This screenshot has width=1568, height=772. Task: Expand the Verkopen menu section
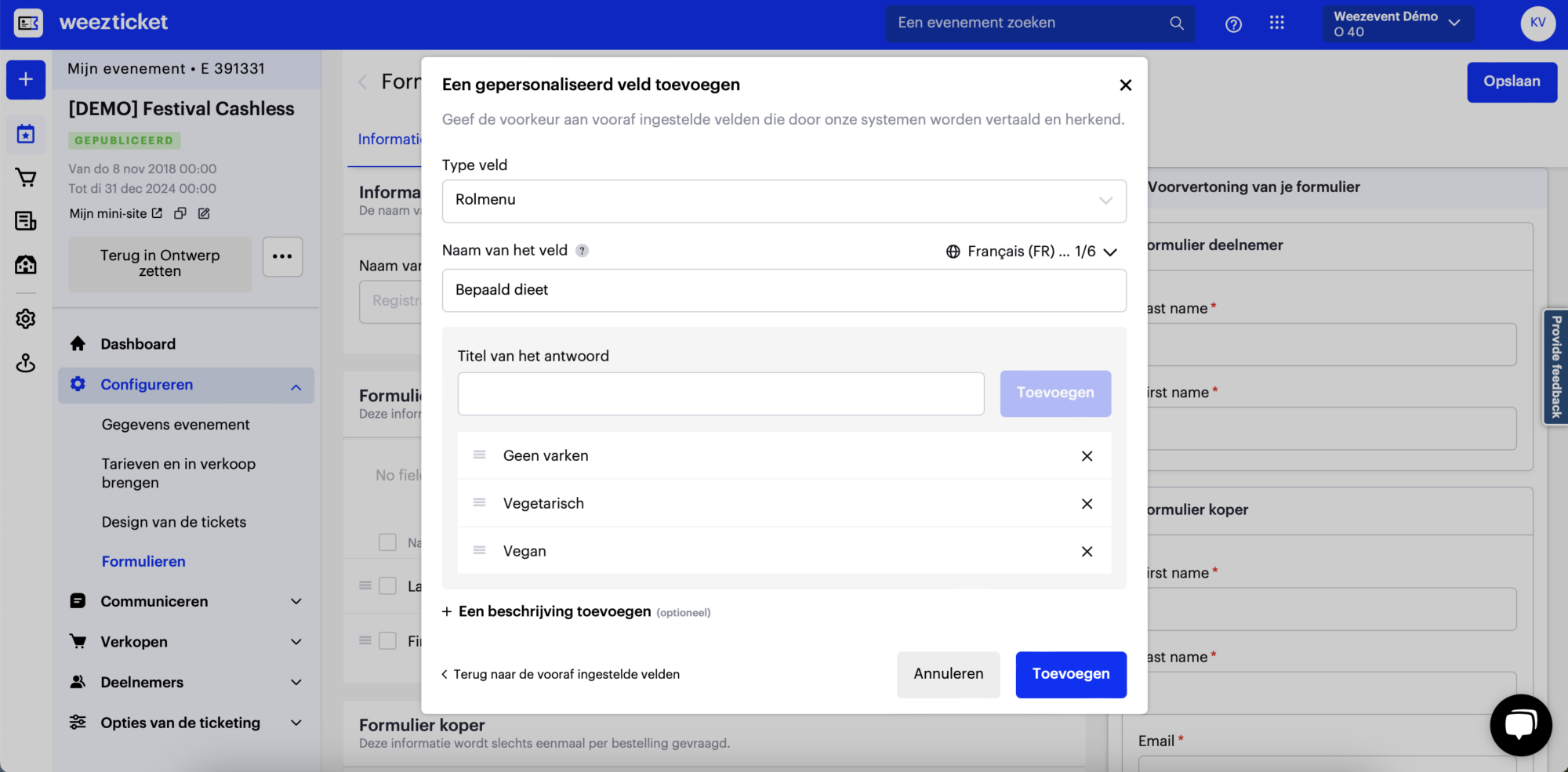296,642
